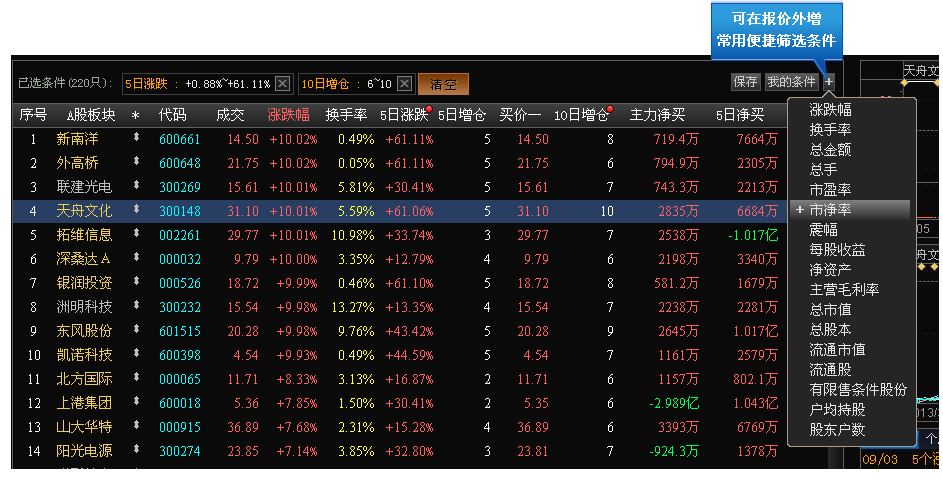Select 总市值 menu entry

pos(831,309)
